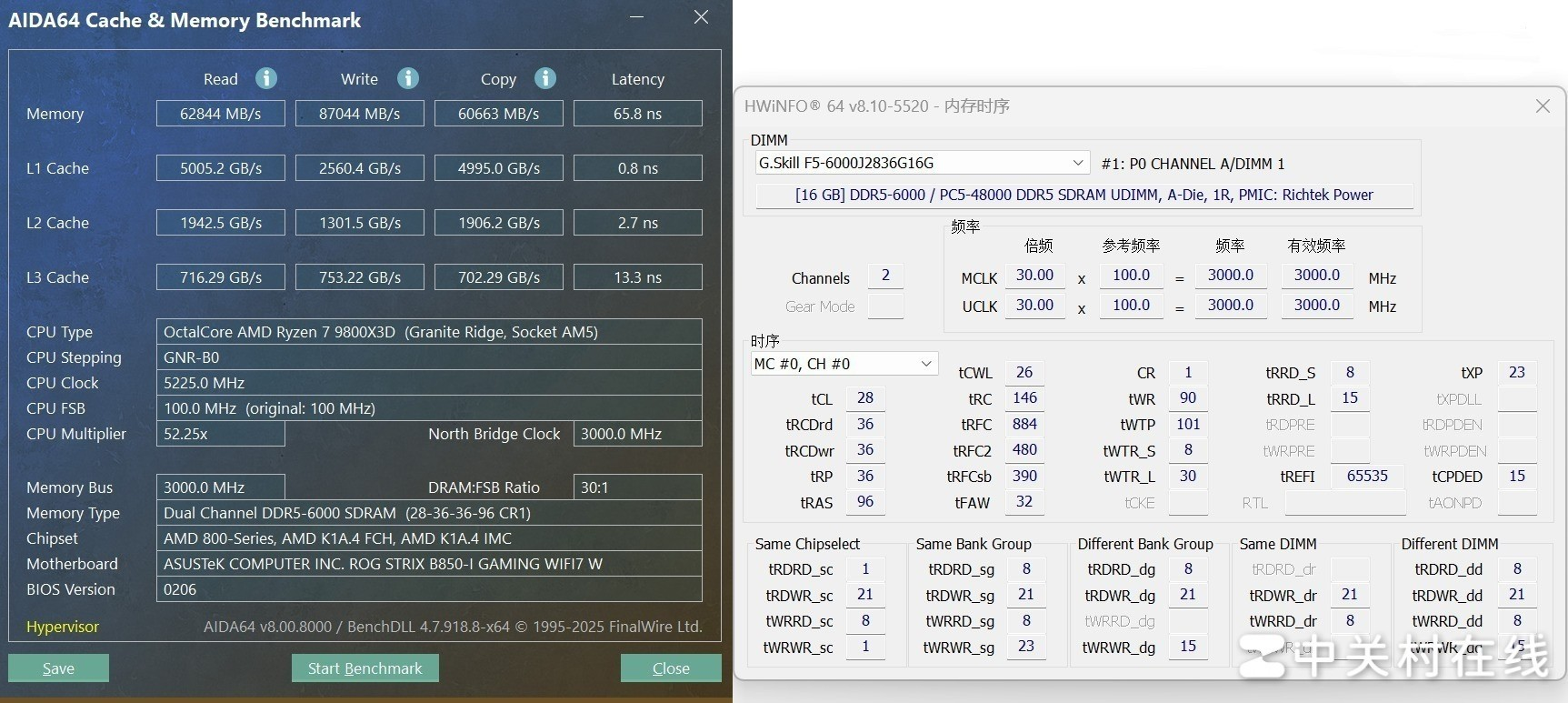Image resolution: width=1568 pixels, height=703 pixels.
Task: Click the L3 Cache Write 753.22 GB/s field
Action: point(360,277)
